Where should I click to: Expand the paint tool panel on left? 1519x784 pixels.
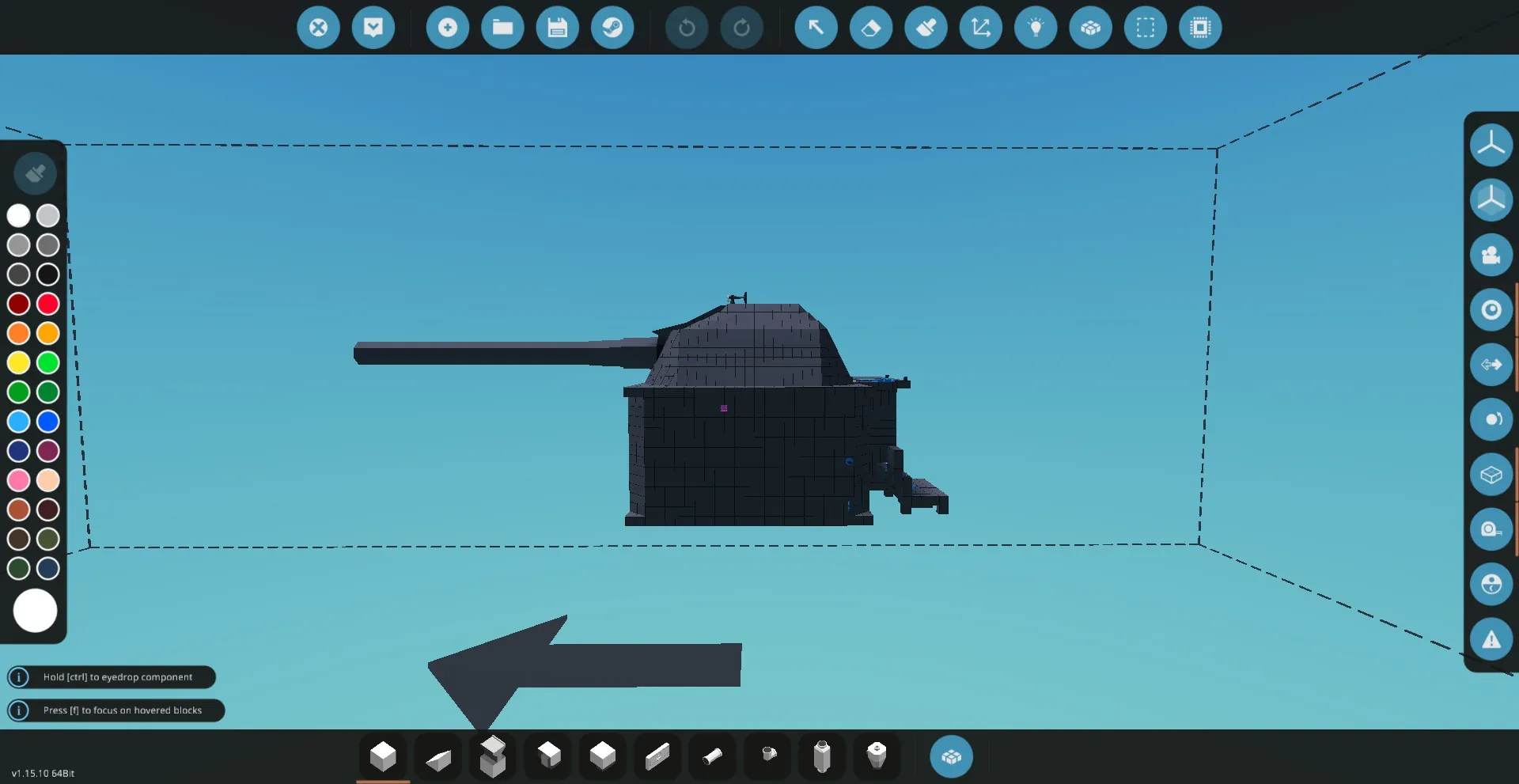pos(35,173)
